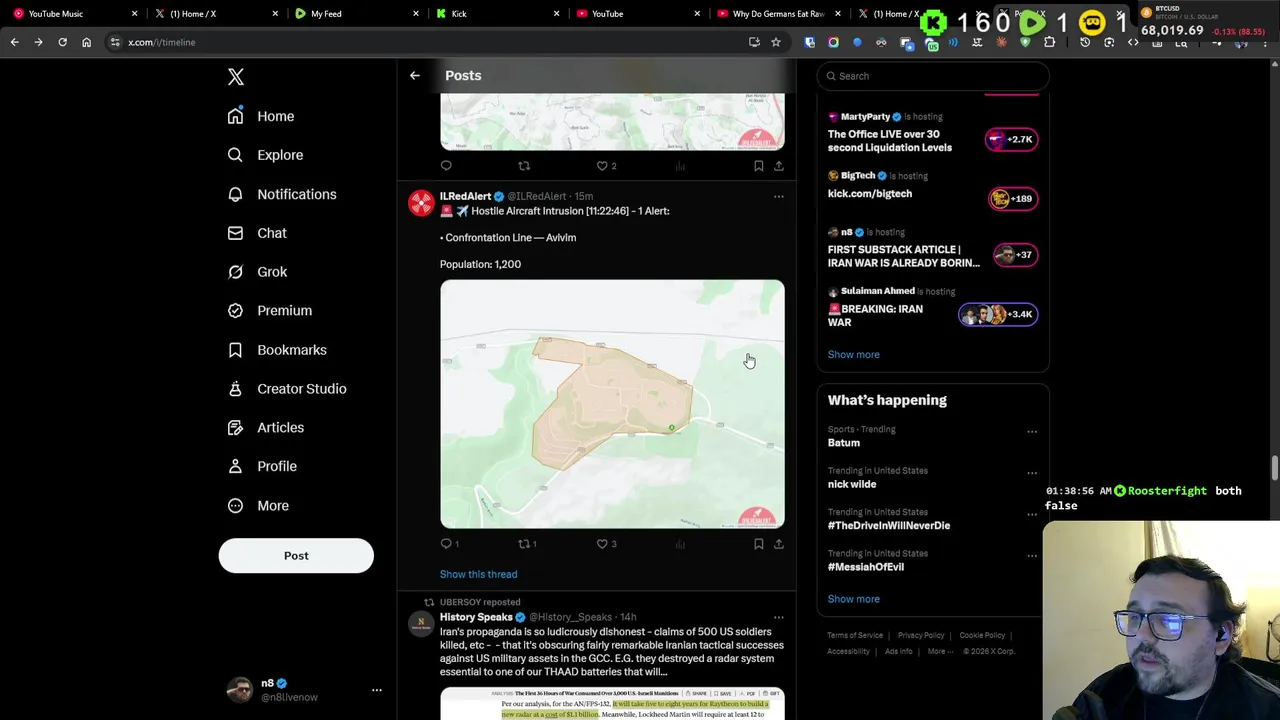Open Premium in the left sidebar
The width and height of the screenshot is (1280, 720).
[x=270, y=311]
